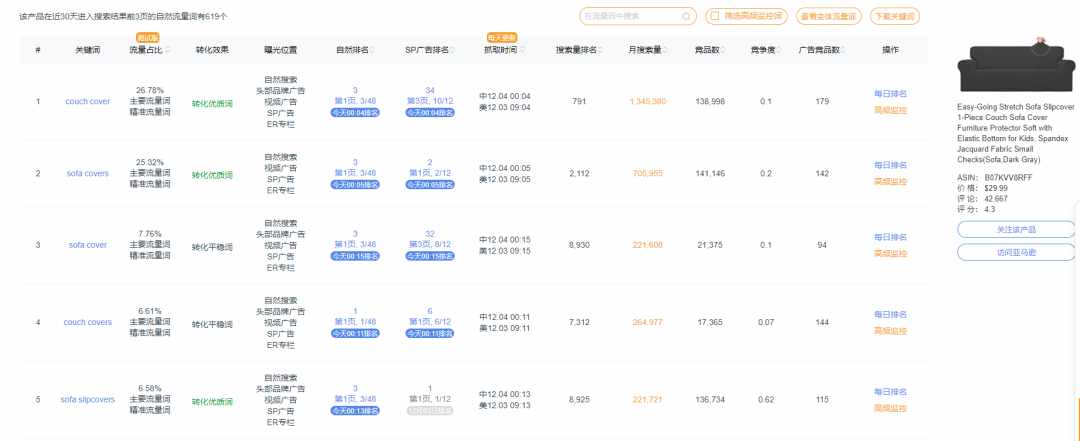The height and width of the screenshot is (441, 1080).
Task: Sort by 商品数 column arrows
Action: point(725,50)
